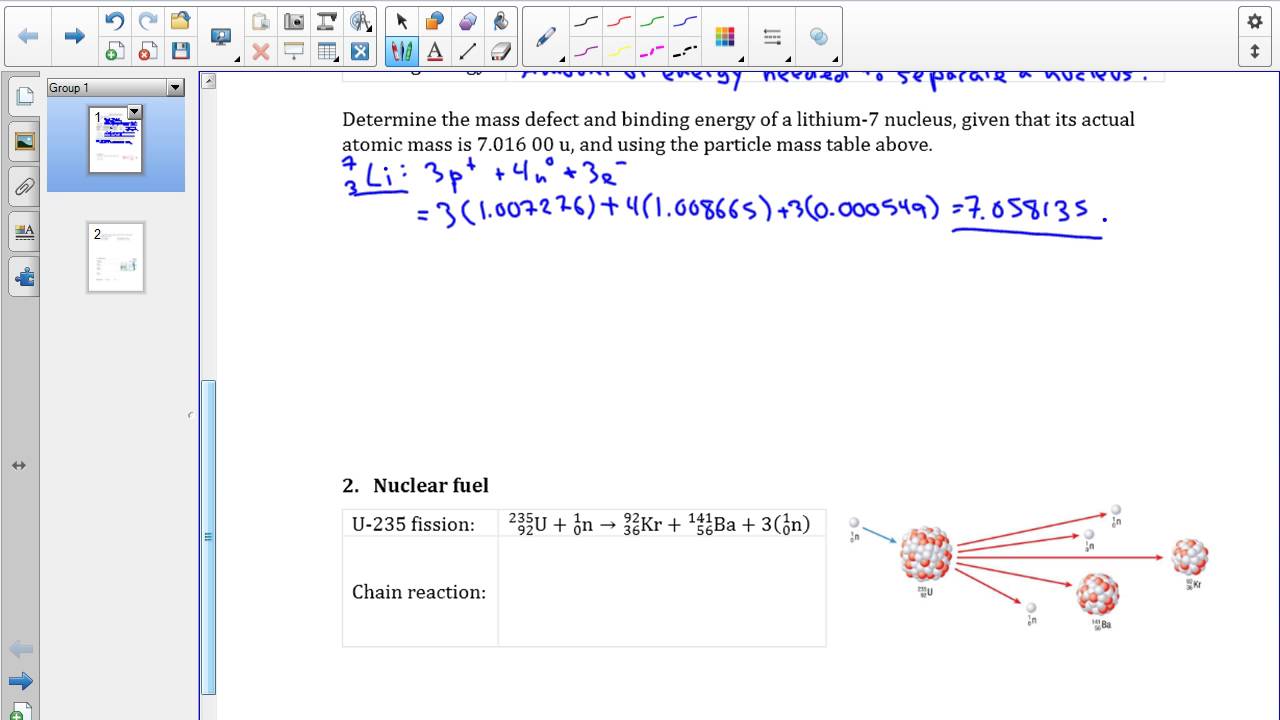Undo the last action
This screenshot has height=720, width=1280.
click(x=114, y=21)
